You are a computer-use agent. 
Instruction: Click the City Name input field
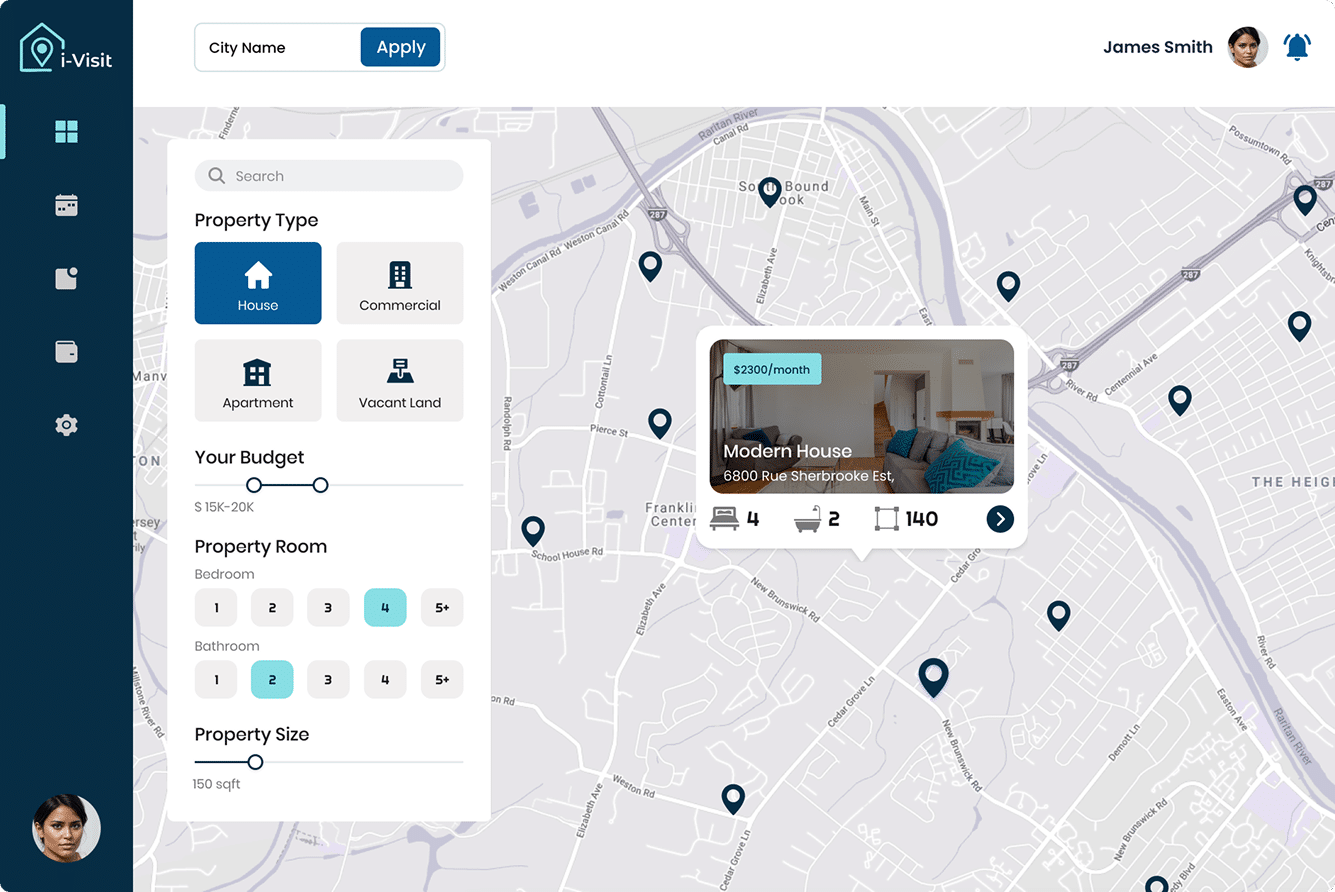click(278, 47)
